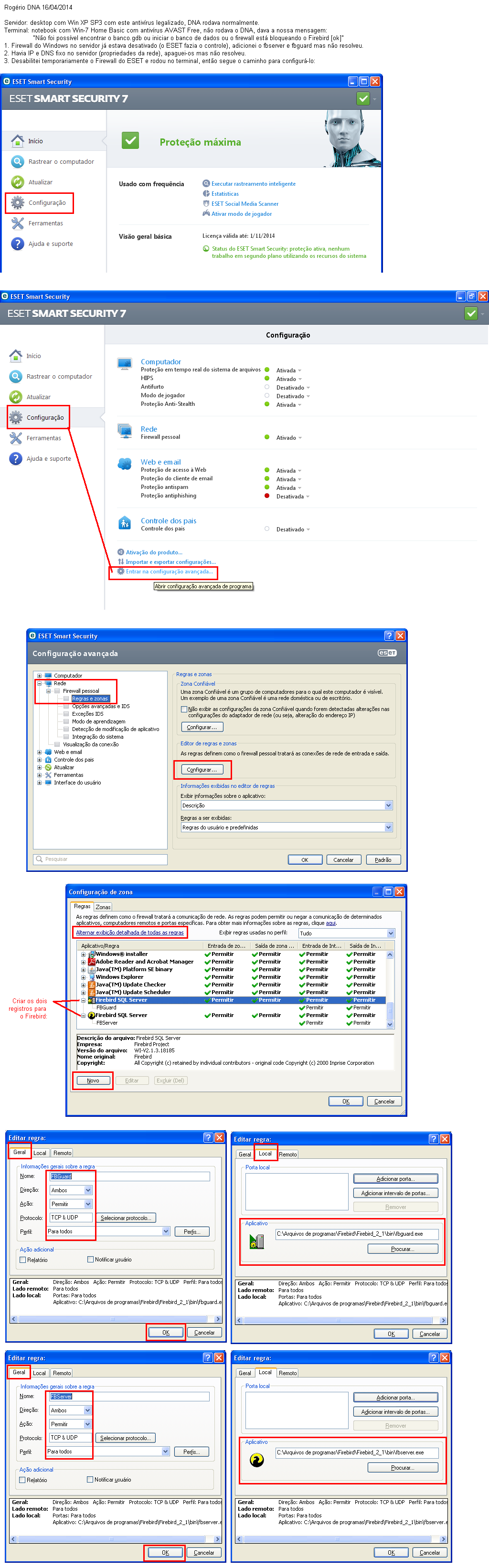Check 'Não exibir as configurações da zona Confiável'

[x=184, y=709]
